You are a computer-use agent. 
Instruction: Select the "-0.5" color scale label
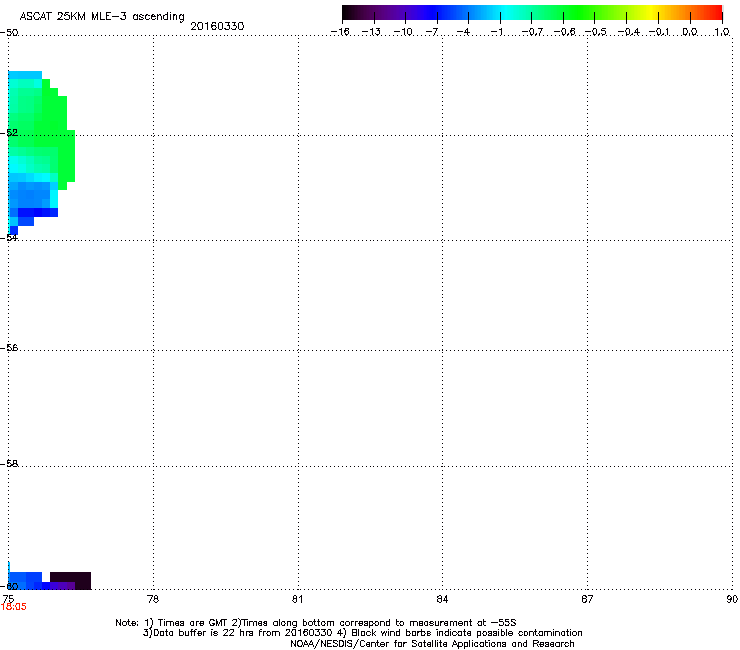596,32
